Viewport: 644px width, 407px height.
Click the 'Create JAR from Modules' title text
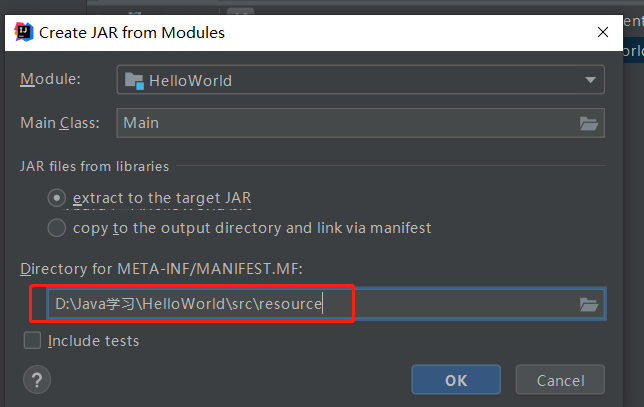point(132,32)
